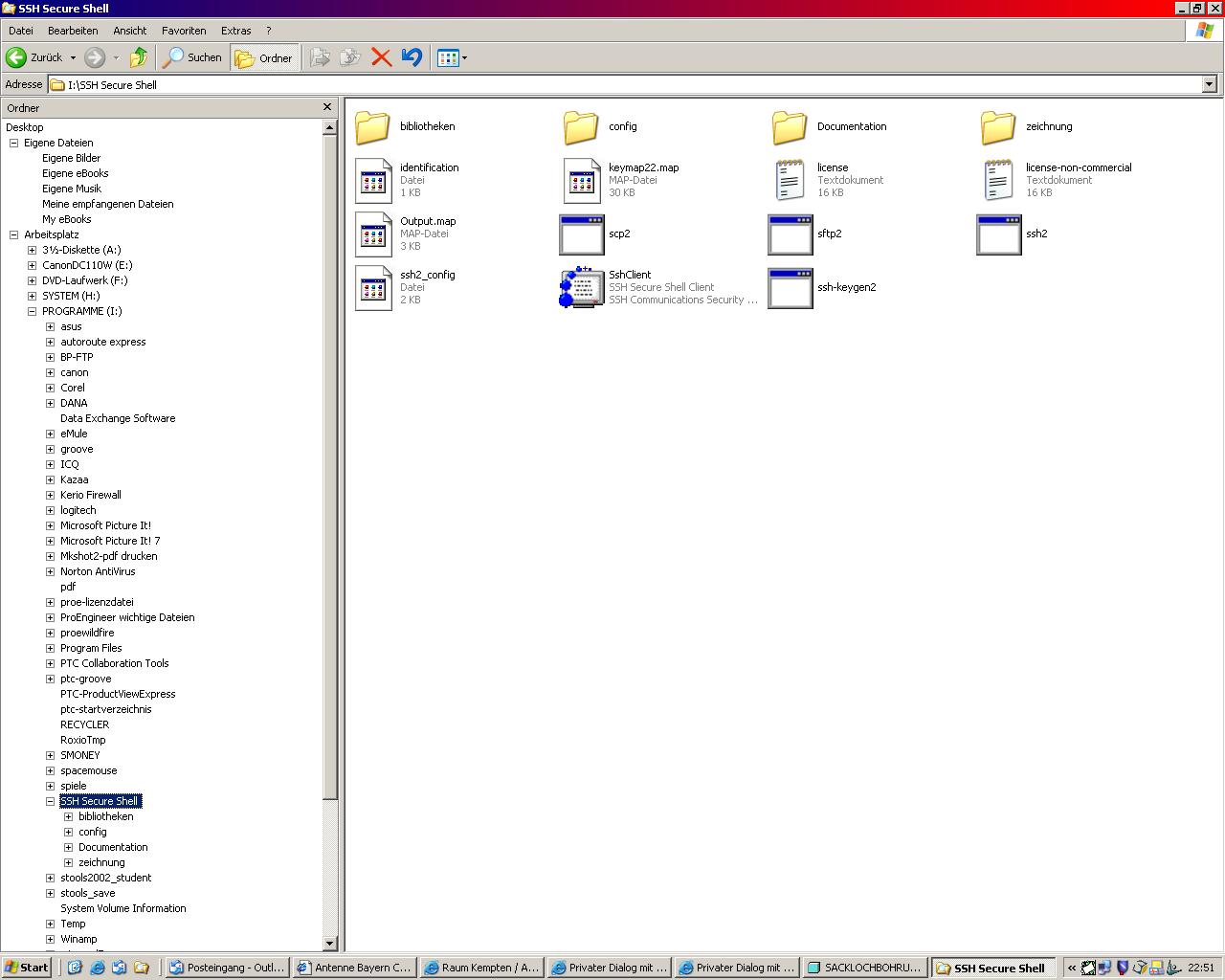Open the Ansichten view-mode dropdown
This screenshot has width=1225, height=980.
tap(453, 57)
